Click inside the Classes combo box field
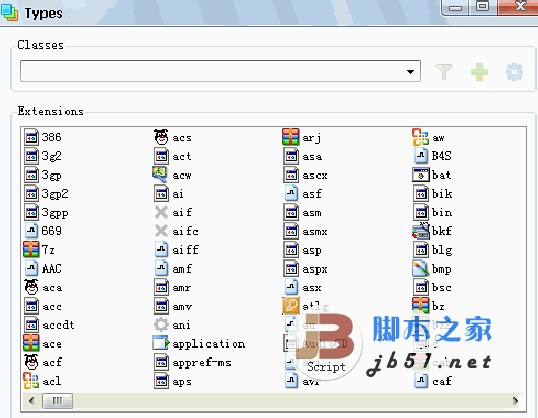Viewport: 538px width, 418px height. 220,71
